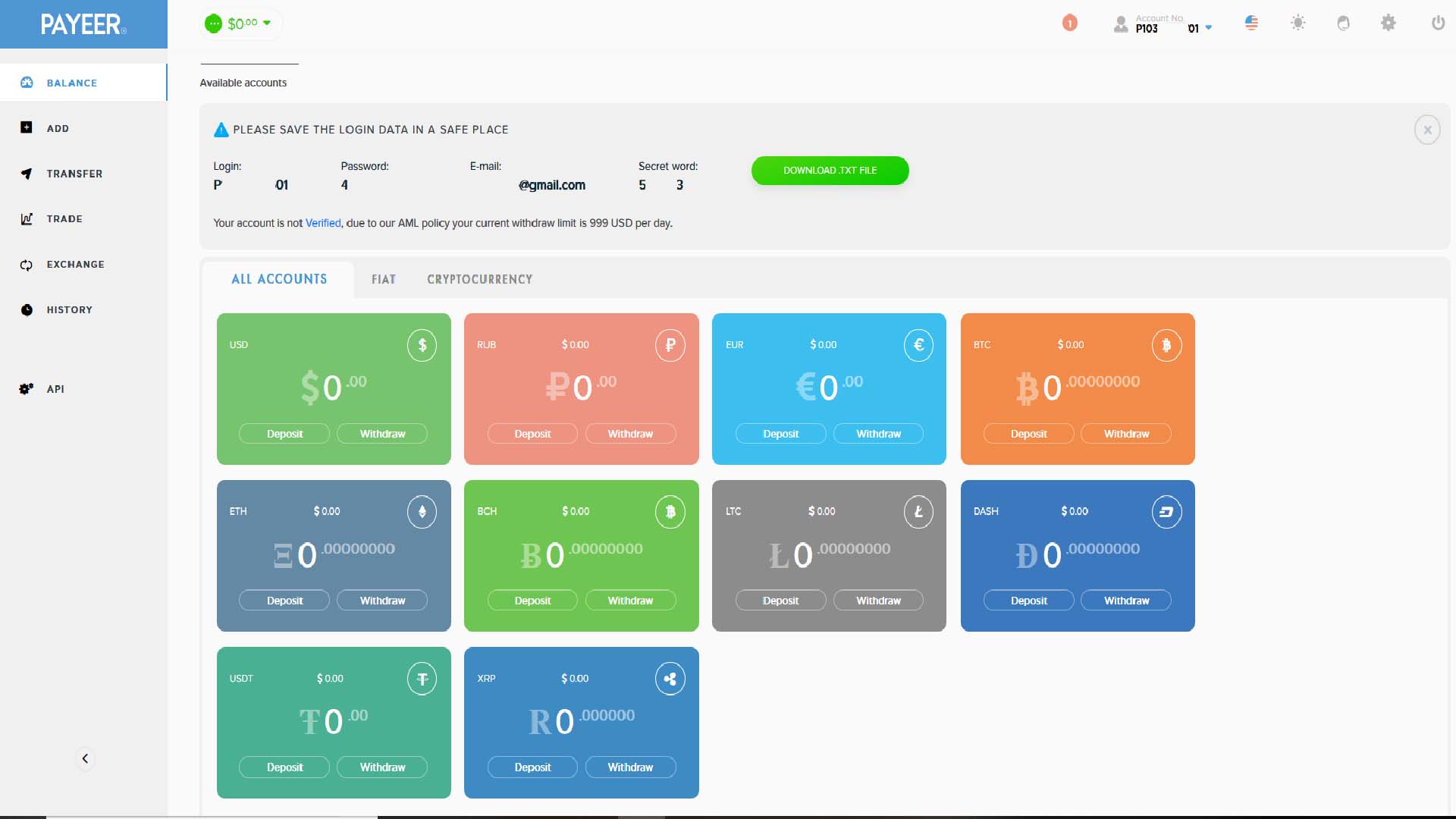The width and height of the screenshot is (1456, 819).
Task: Expand the Account No. dropdown arrow
Action: pos(1209,28)
